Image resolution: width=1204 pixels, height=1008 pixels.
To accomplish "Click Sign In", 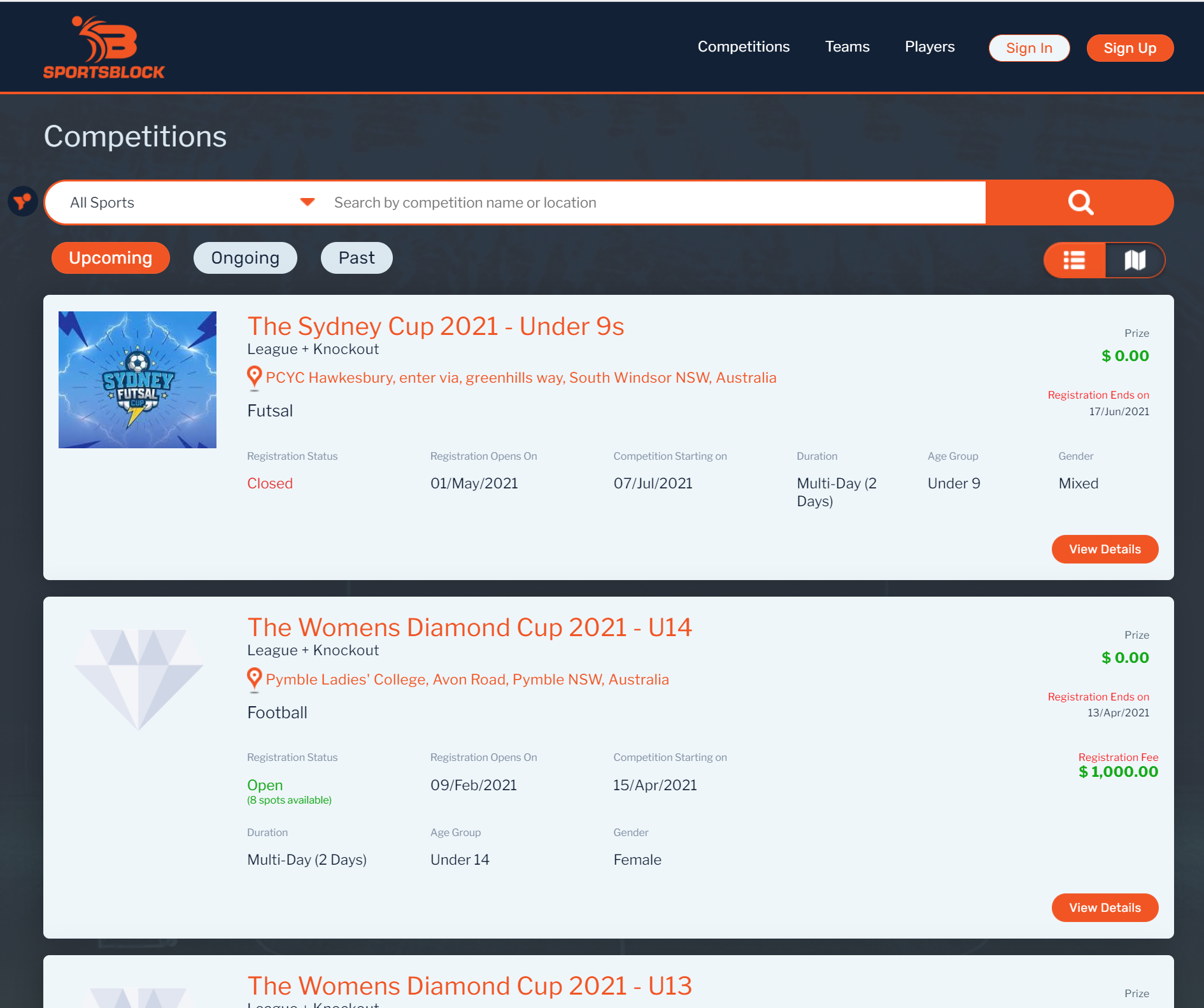I will [x=1029, y=47].
